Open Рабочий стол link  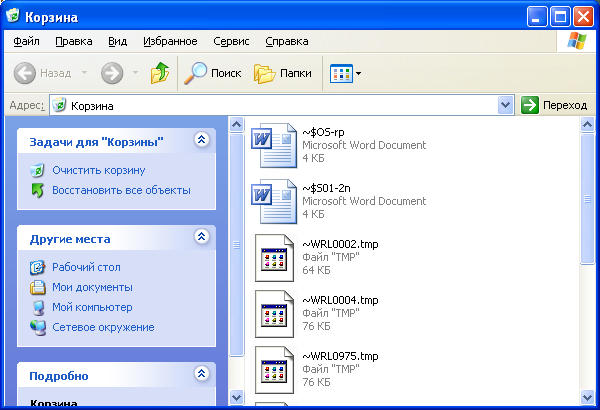tap(86, 267)
